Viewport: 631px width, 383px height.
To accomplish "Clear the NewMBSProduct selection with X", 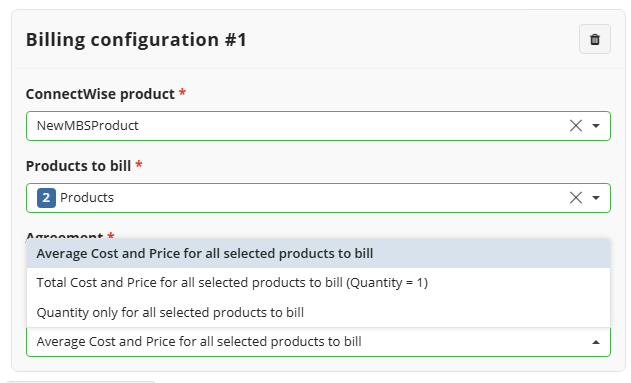I will 575,126.
